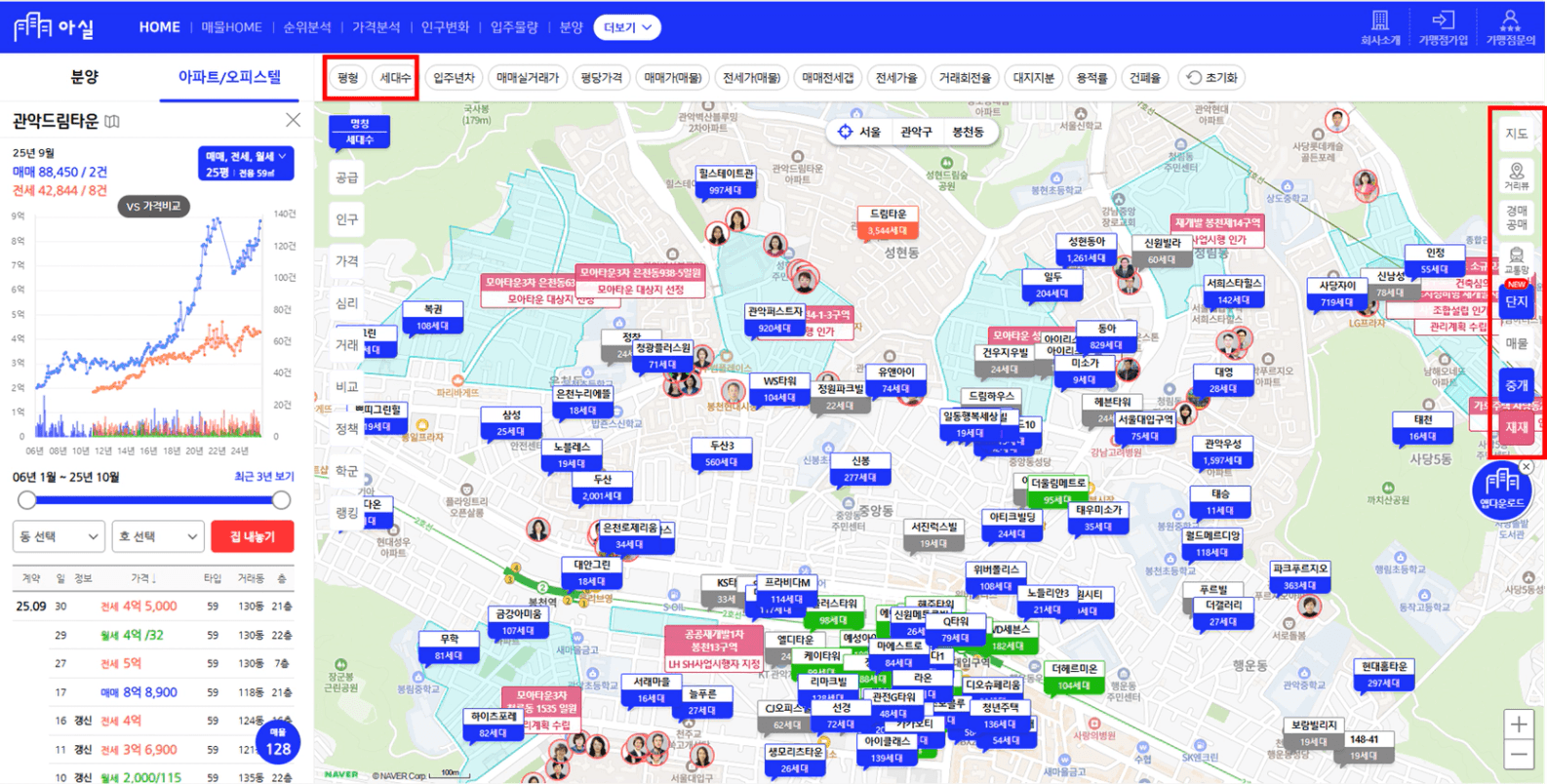
Task: Click the 가맹점가입 login icon
Action: tap(1443, 20)
